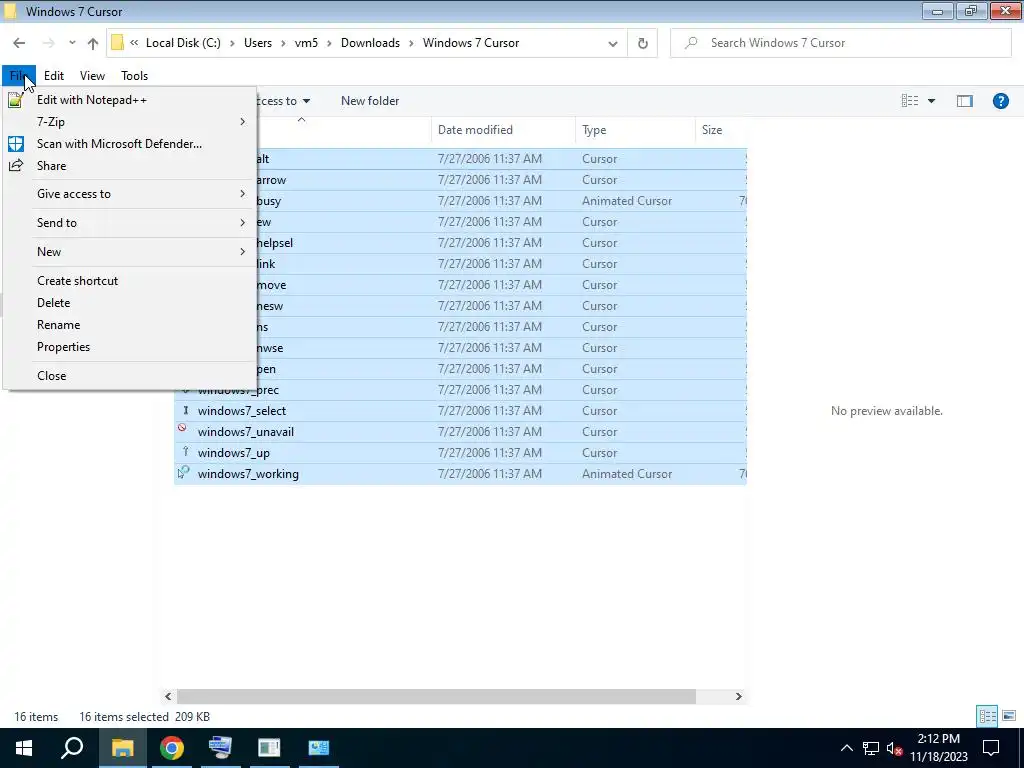This screenshot has width=1024, height=768.
Task: Choose Delete in File menu
Action: point(129,303)
